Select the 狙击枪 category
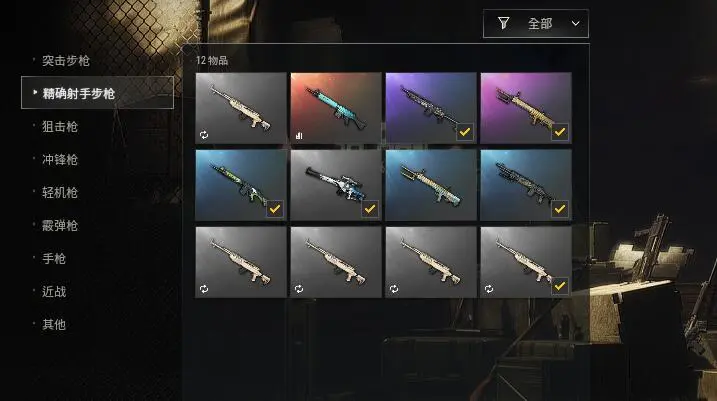Viewport: 717px width, 401px height. click(60, 127)
